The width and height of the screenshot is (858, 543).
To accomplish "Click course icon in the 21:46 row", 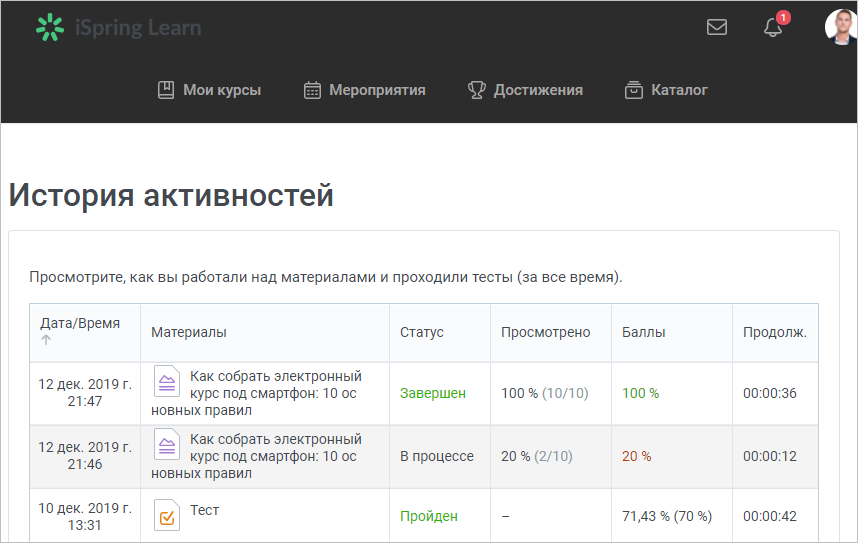I will [167, 444].
